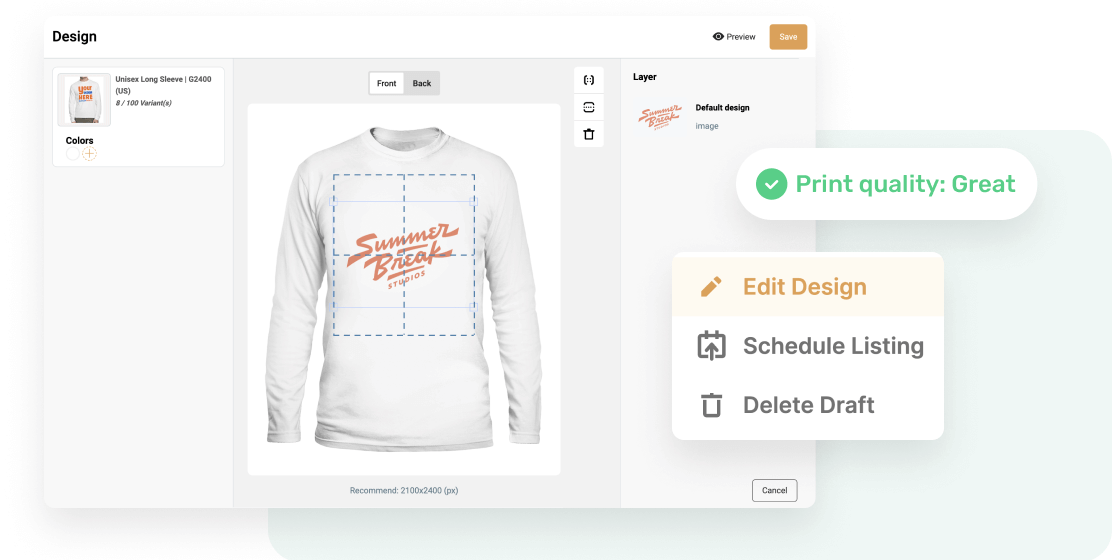The image size is (1112, 560).
Task: Click the trash icon beside Delete Draft
Action: pos(711,405)
